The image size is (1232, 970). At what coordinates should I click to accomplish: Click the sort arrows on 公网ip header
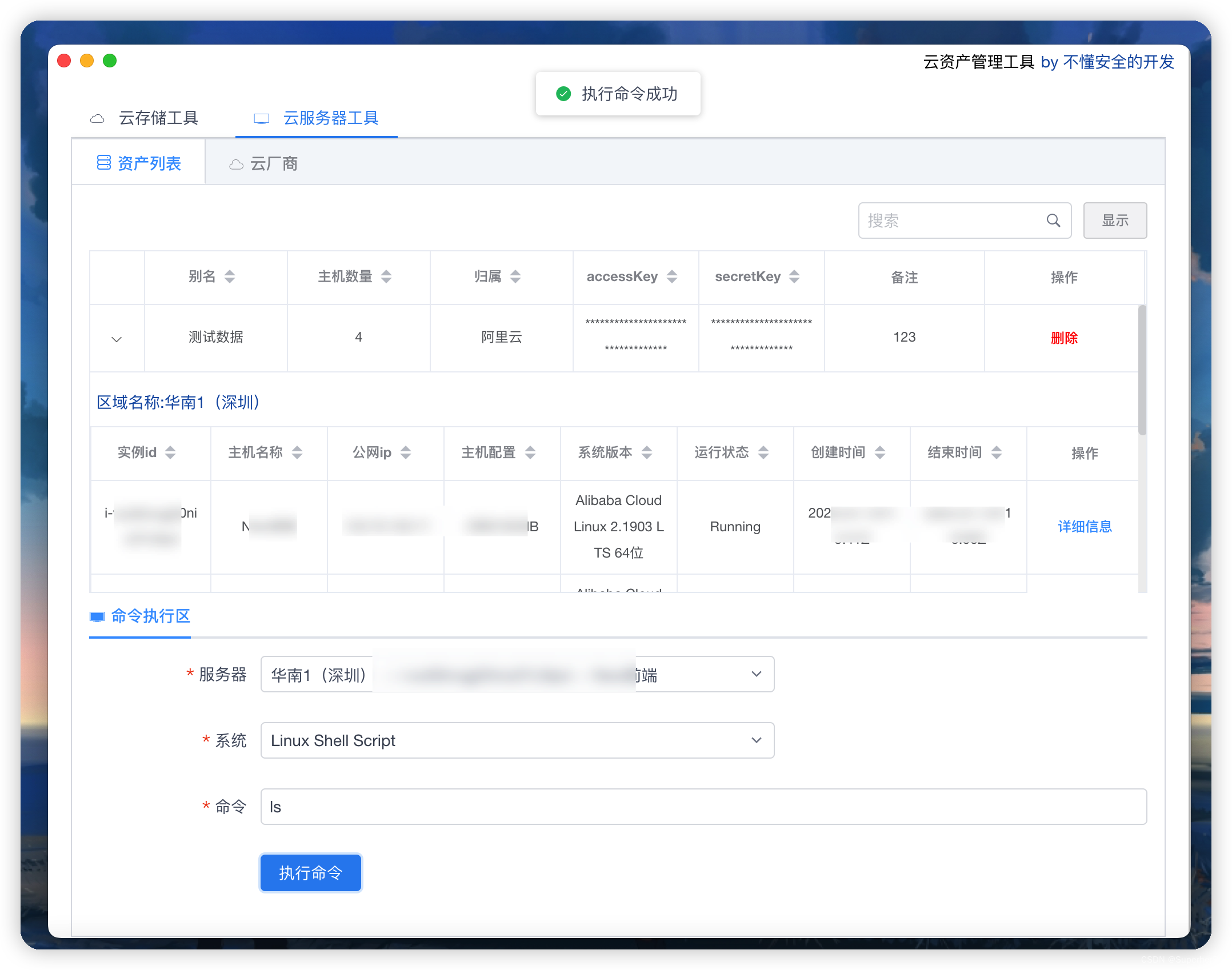406,452
